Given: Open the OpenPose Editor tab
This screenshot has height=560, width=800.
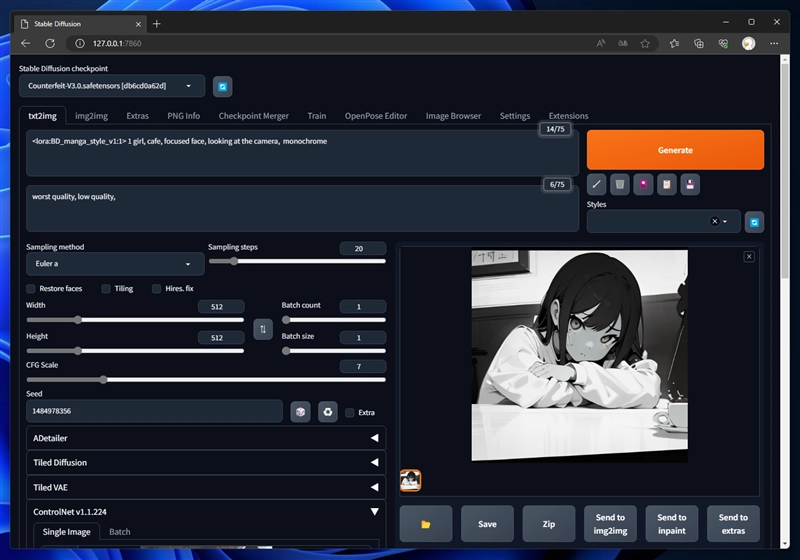Looking at the screenshot, I should pos(376,116).
